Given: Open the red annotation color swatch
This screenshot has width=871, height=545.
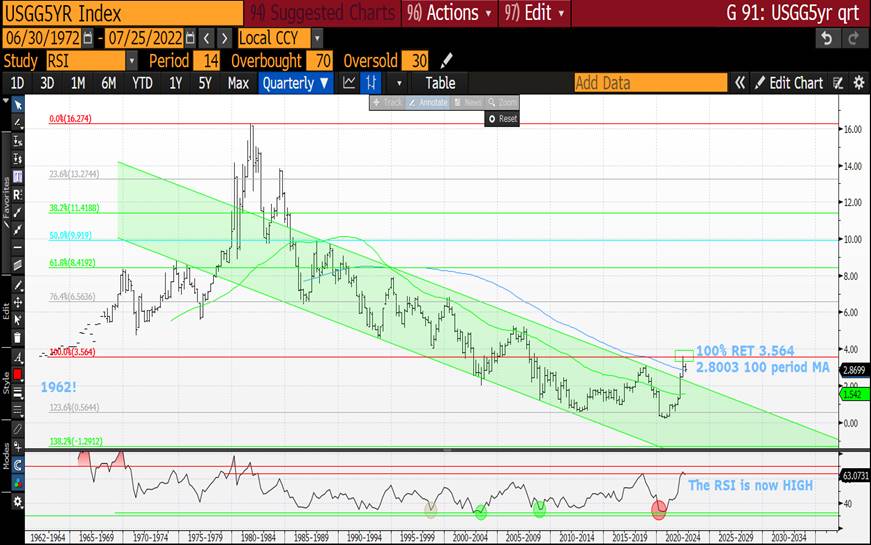Looking at the screenshot, I should tap(18, 374).
